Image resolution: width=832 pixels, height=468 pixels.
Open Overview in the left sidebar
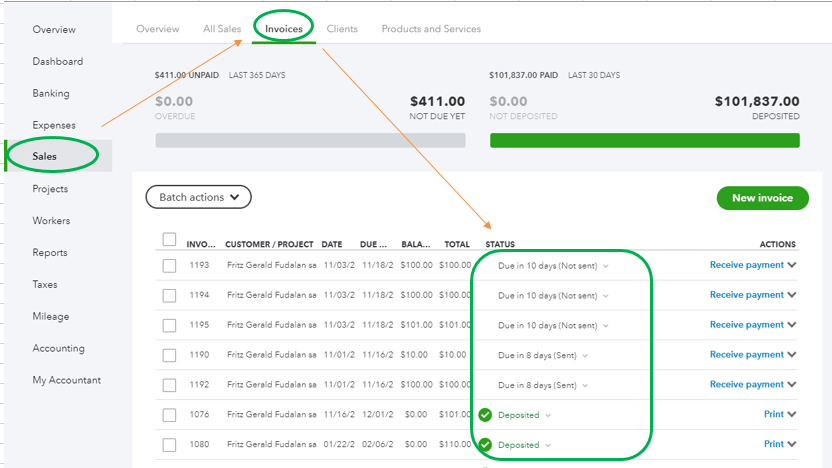[x=54, y=29]
